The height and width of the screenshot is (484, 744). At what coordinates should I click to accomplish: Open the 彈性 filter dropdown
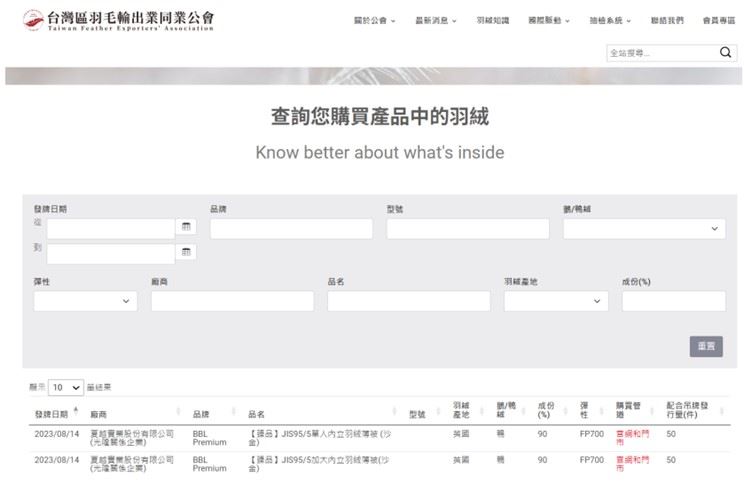point(85,301)
